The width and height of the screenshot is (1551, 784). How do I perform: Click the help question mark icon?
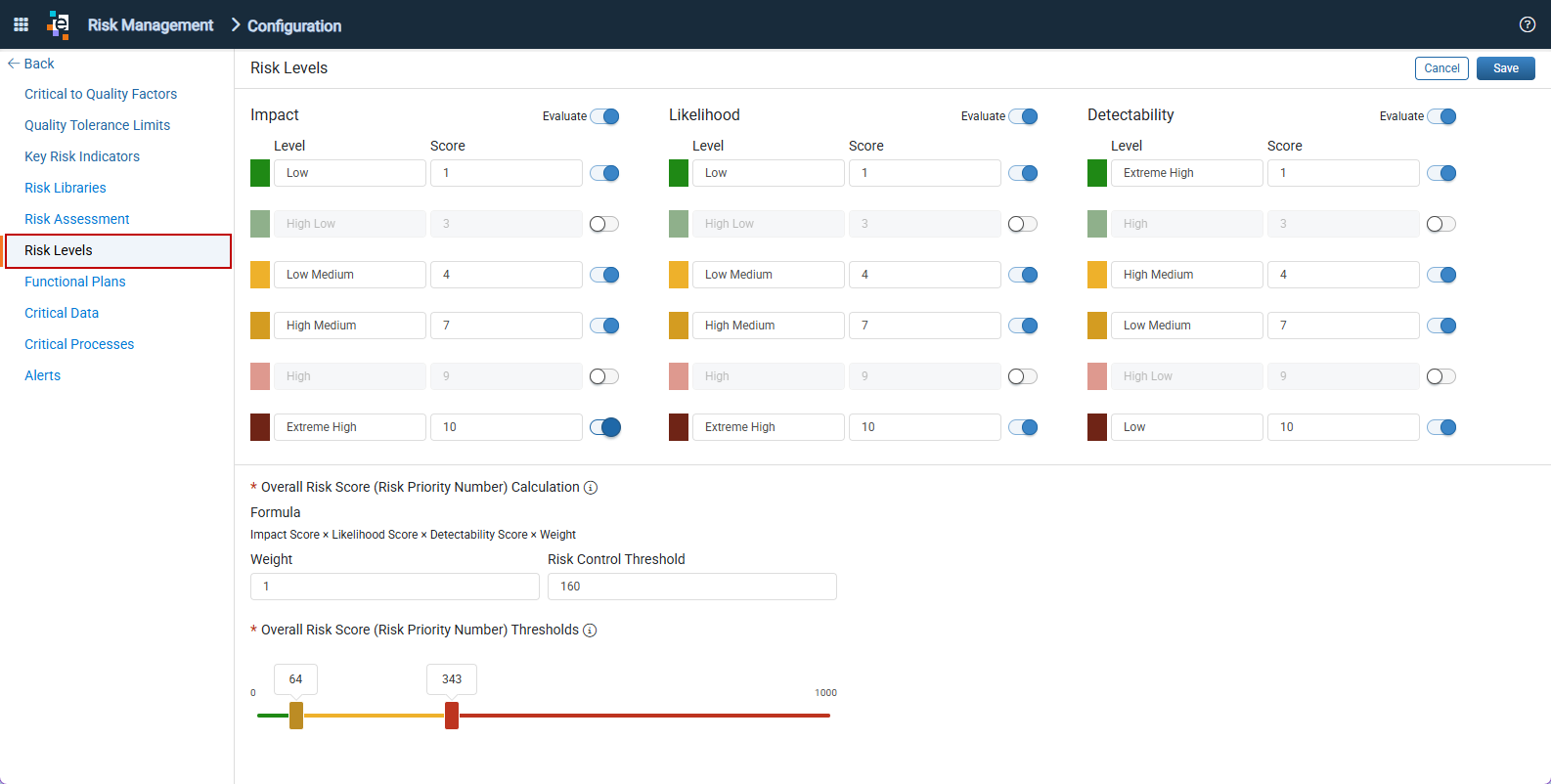(x=1528, y=24)
